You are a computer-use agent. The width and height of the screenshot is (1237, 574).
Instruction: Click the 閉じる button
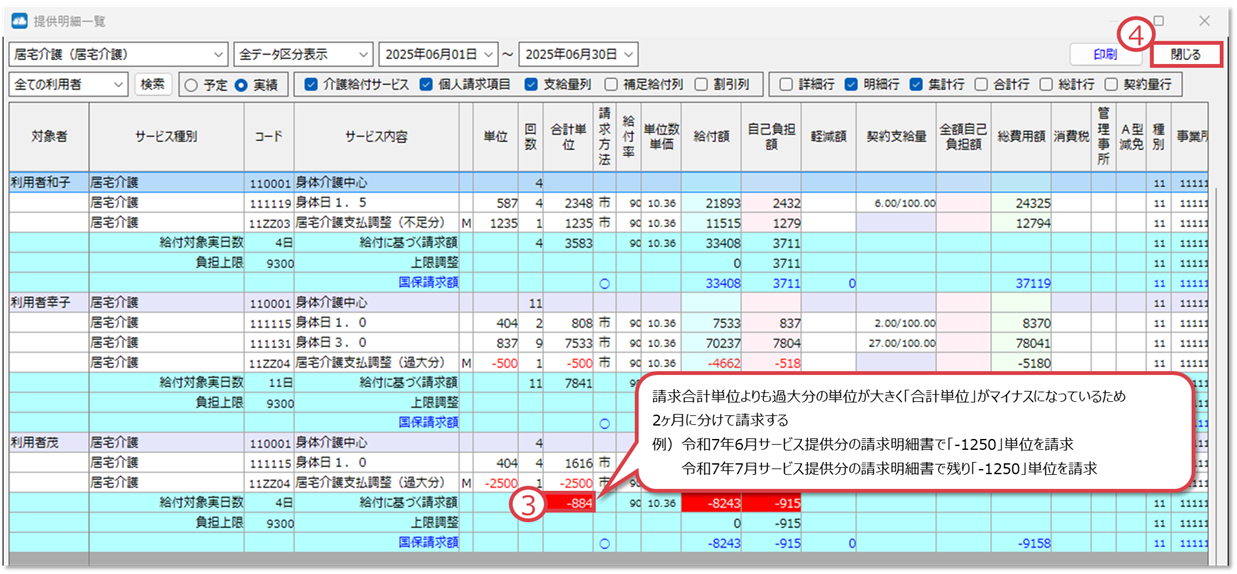pyautogui.click(x=1186, y=54)
